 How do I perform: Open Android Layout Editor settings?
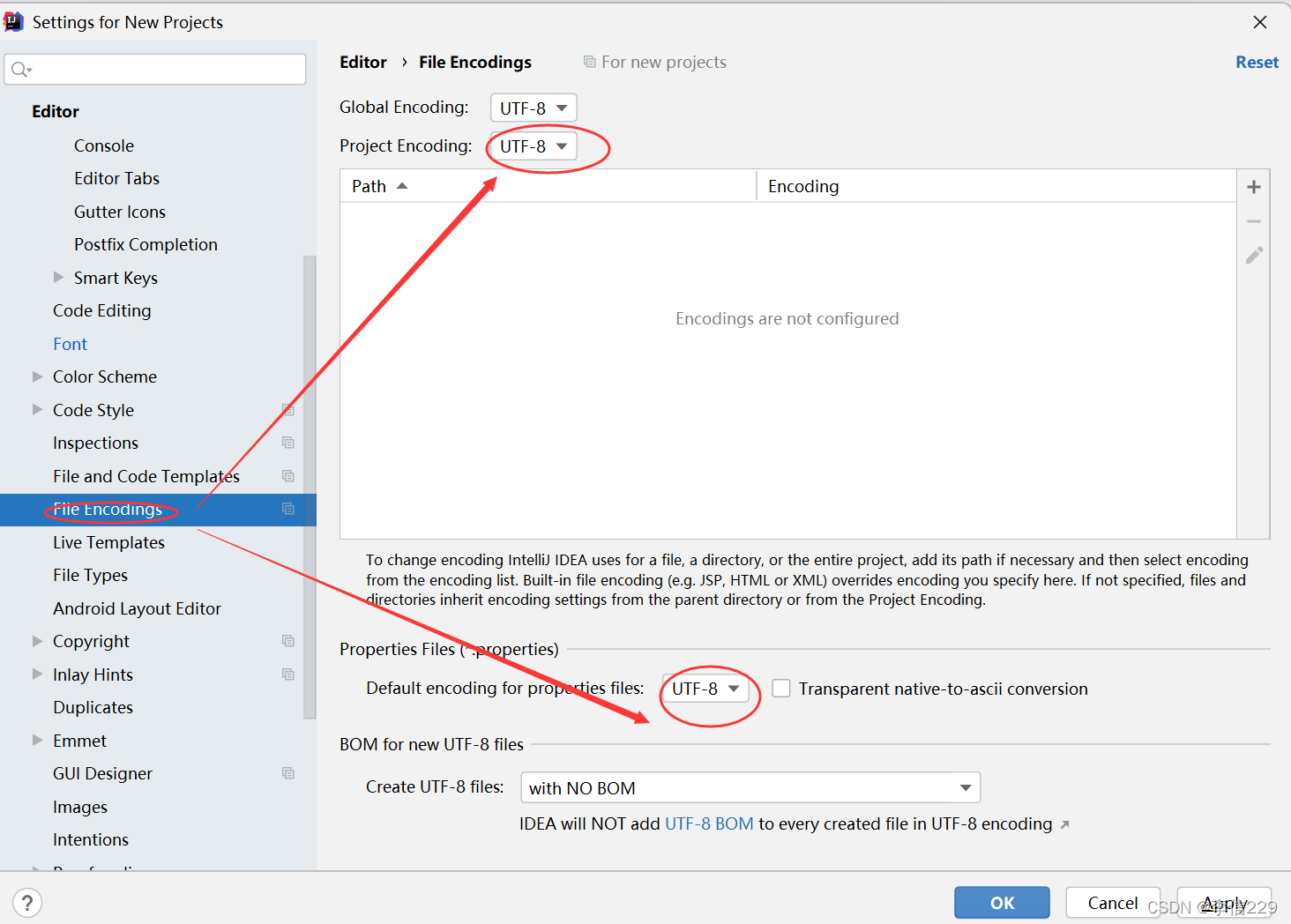point(137,608)
